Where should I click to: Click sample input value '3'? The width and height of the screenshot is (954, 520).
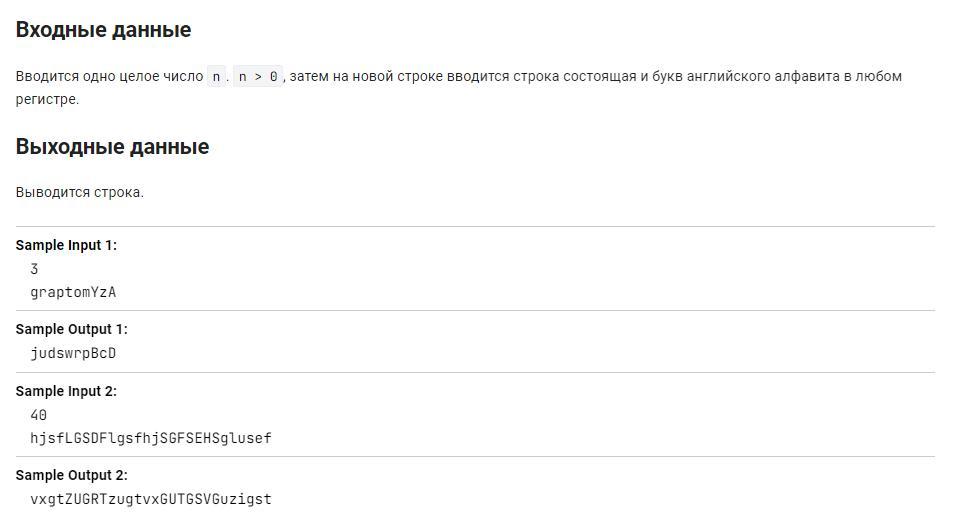click(35, 269)
